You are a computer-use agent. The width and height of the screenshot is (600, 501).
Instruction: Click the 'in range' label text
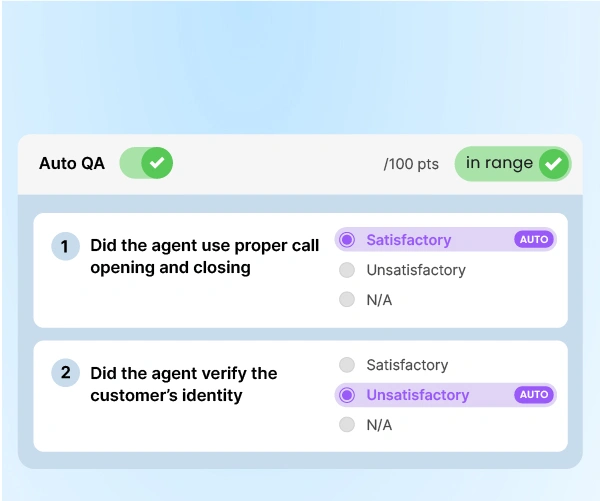pos(499,163)
